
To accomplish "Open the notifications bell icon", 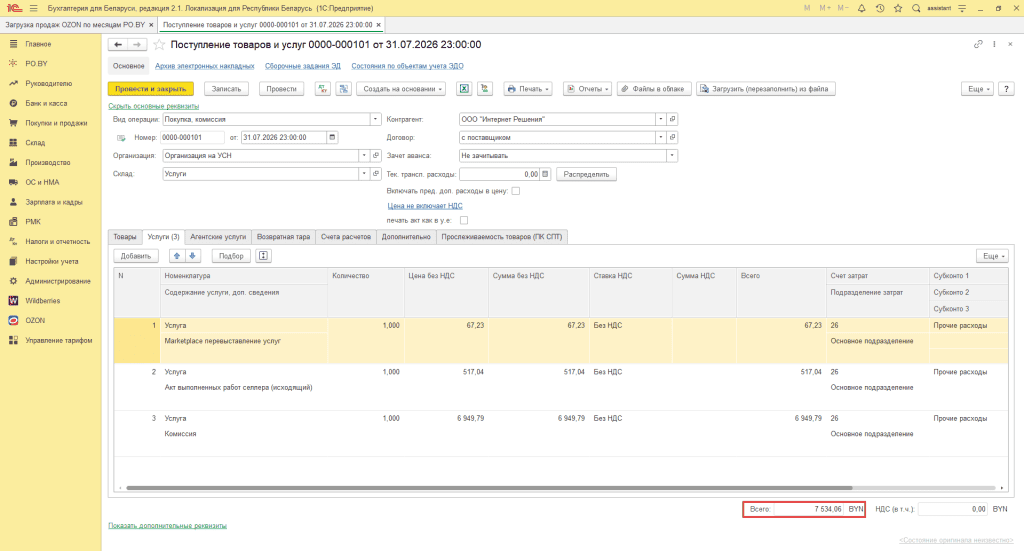I will point(861,8).
